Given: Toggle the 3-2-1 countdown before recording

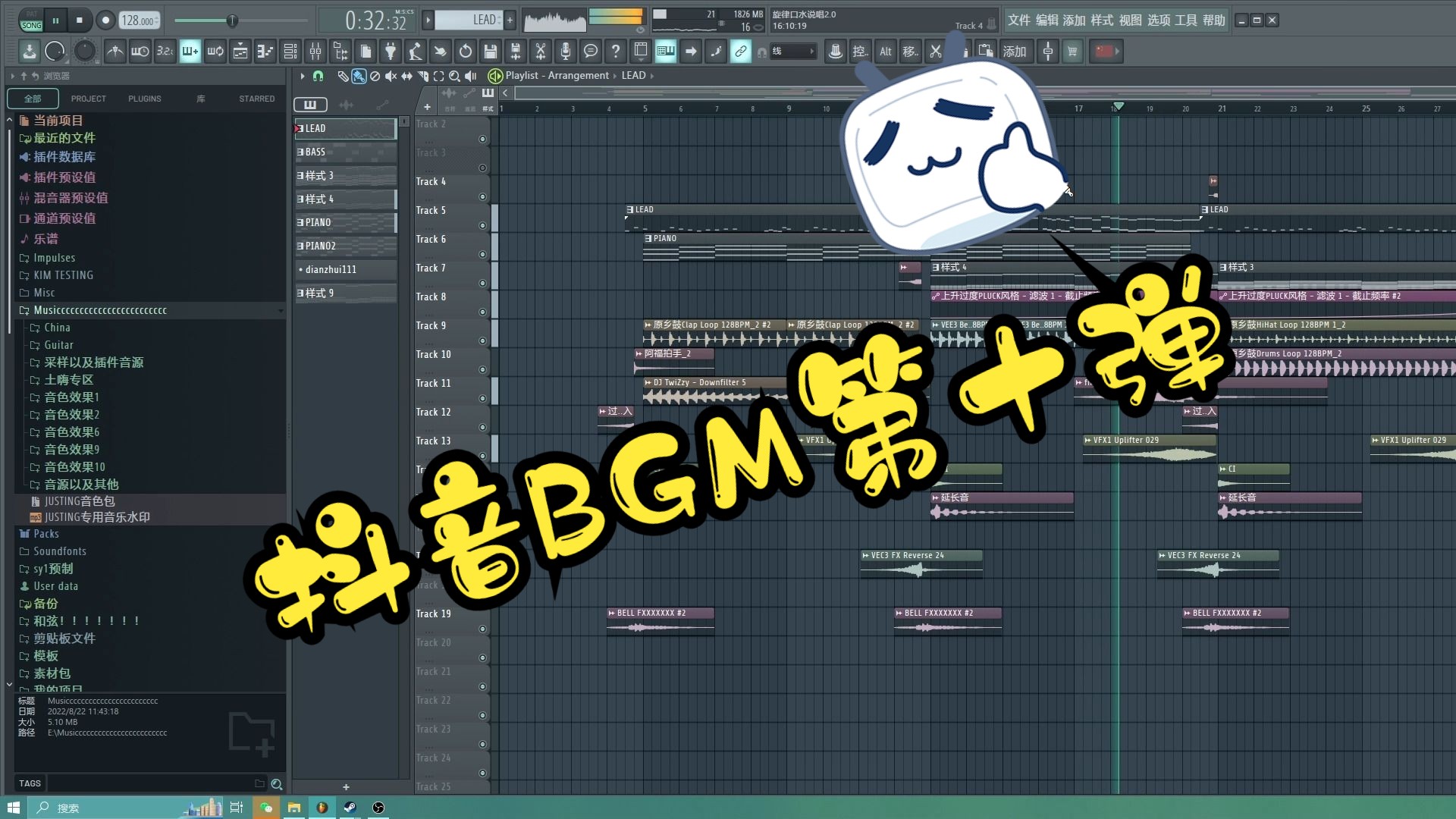Looking at the screenshot, I should click(x=165, y=52).
